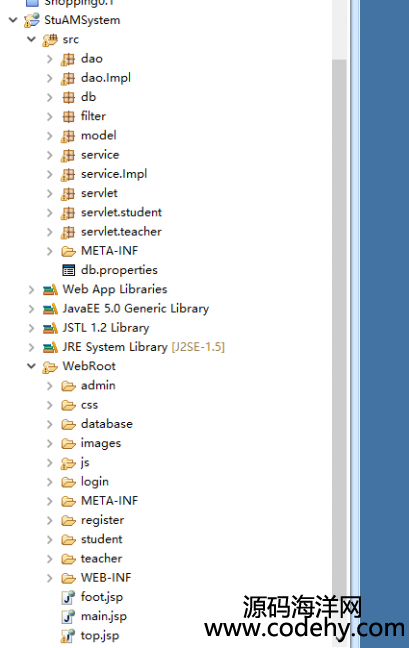
Task: Select the top.jsp file name
Action: pyautogui.click(x=100, y=636)
